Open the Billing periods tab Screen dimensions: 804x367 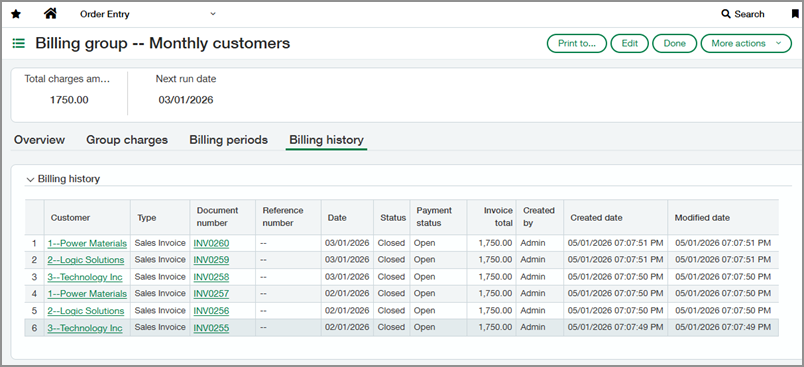pos(229,140)
